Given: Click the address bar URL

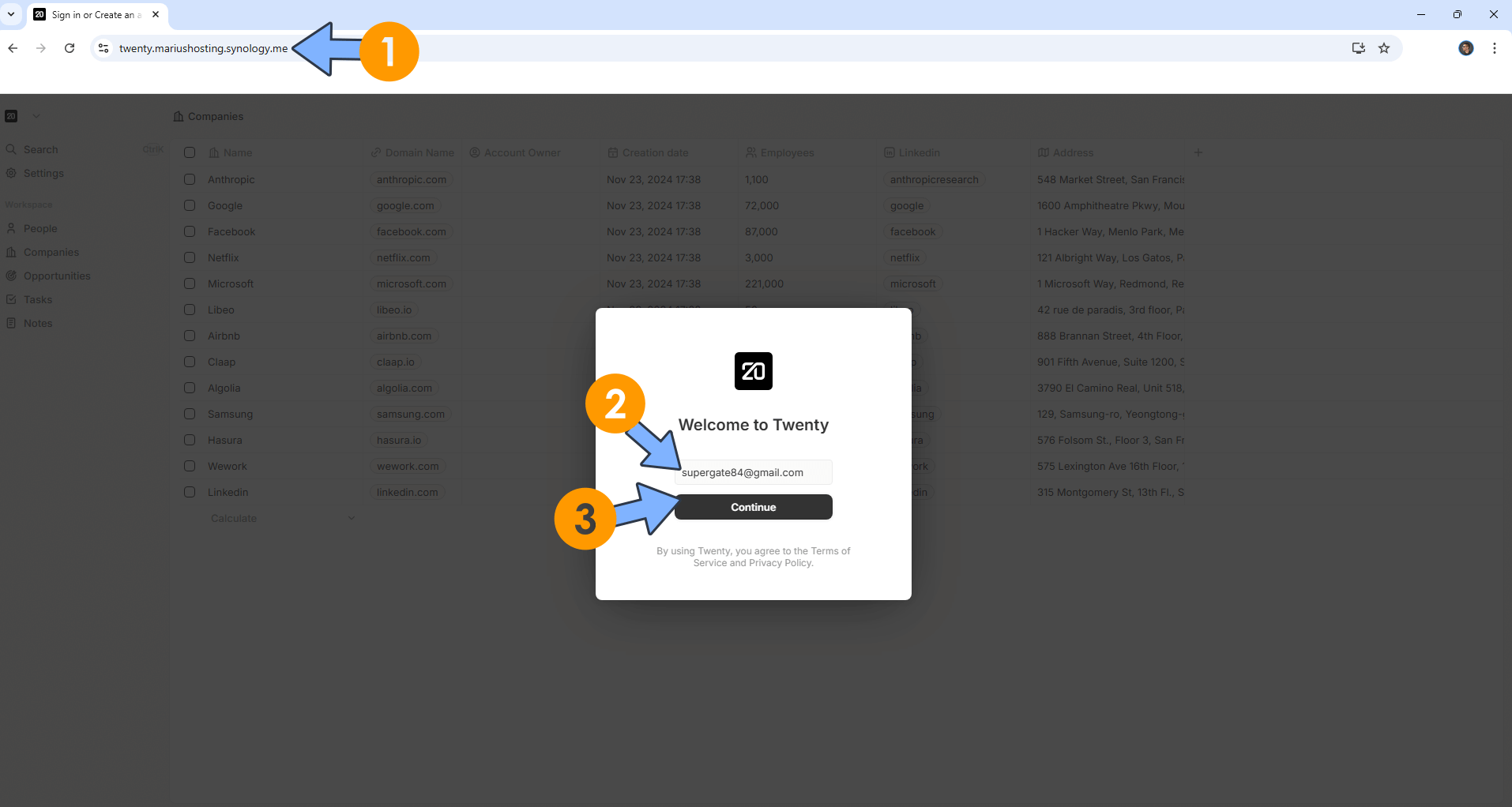Looking at the screenshot, I should 204,48.
